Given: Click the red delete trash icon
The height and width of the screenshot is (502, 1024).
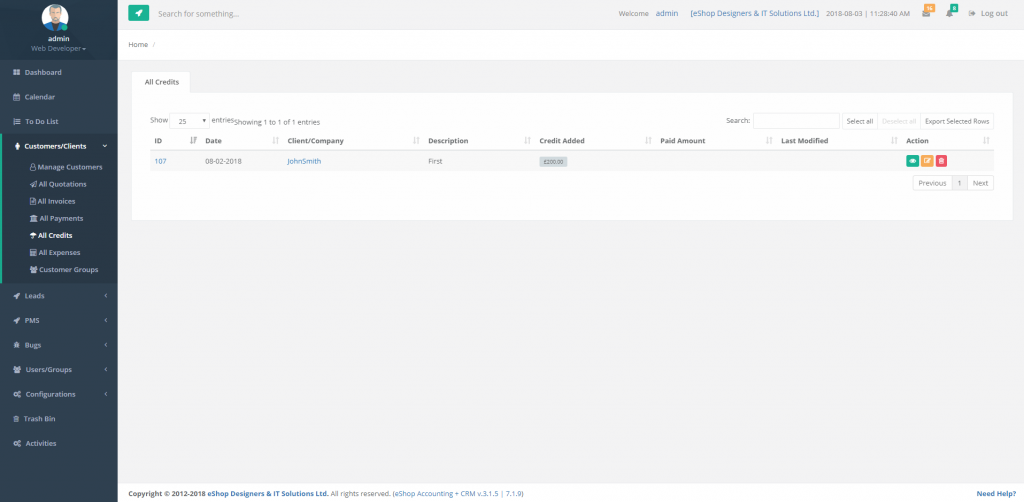Looking at the screenshot, I should 941,161.
